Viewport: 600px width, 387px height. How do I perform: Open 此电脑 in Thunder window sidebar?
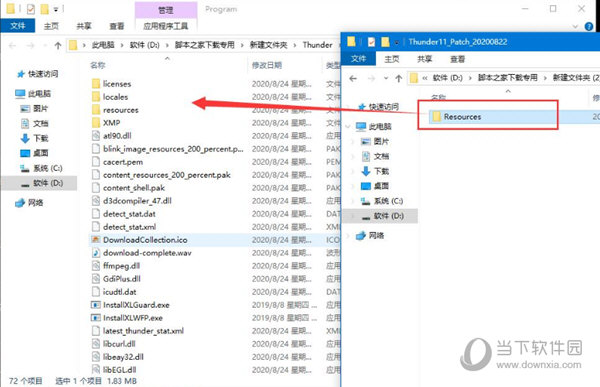pyautogui.click(x=39, y=93)
